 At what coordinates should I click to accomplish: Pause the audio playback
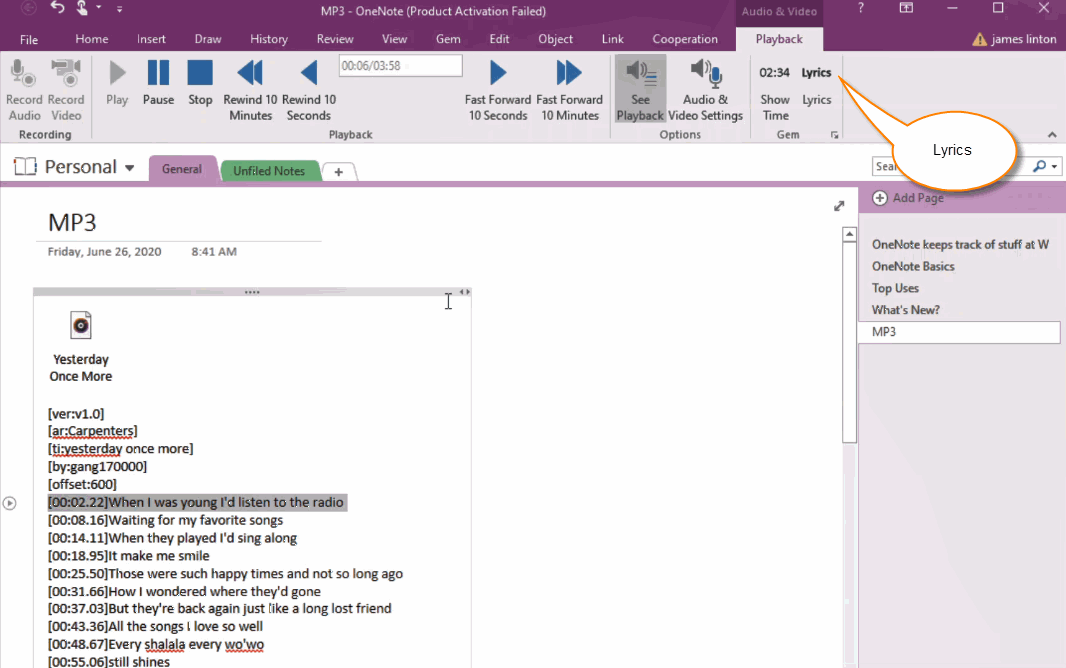(x=158, y=82)
